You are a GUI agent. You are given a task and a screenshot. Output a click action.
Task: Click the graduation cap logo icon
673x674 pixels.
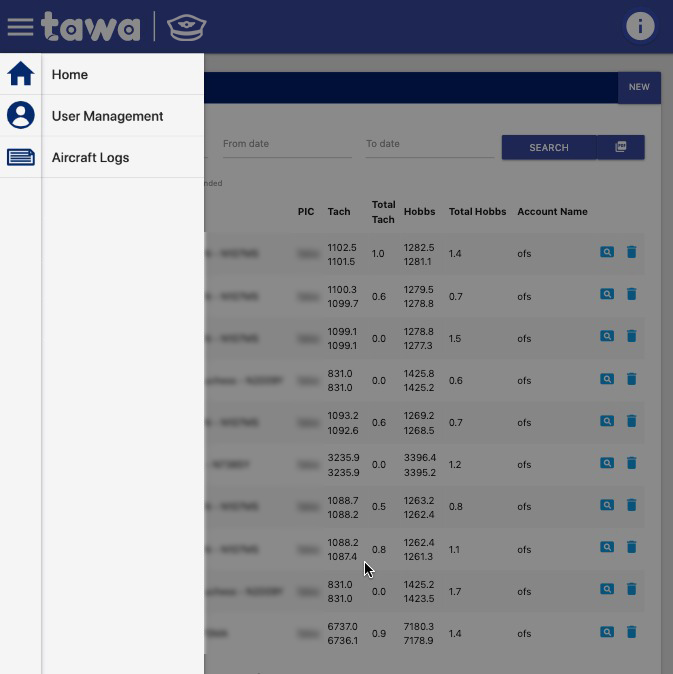186,27
